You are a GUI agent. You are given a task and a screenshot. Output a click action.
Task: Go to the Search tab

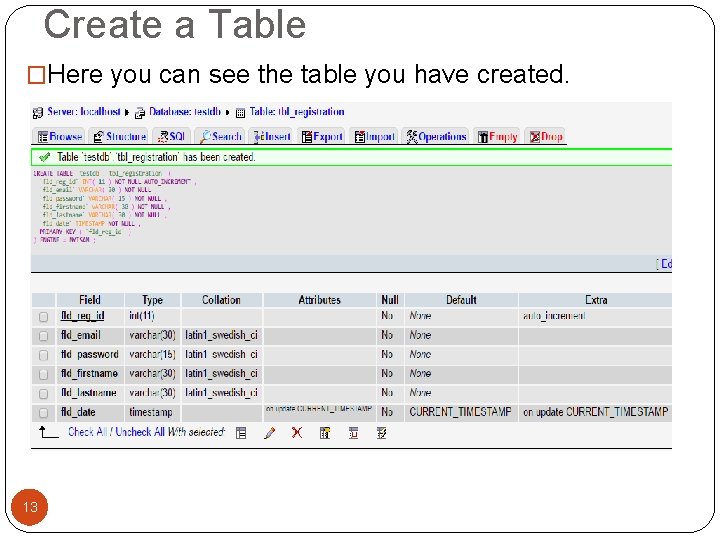(x=220, y=136)
